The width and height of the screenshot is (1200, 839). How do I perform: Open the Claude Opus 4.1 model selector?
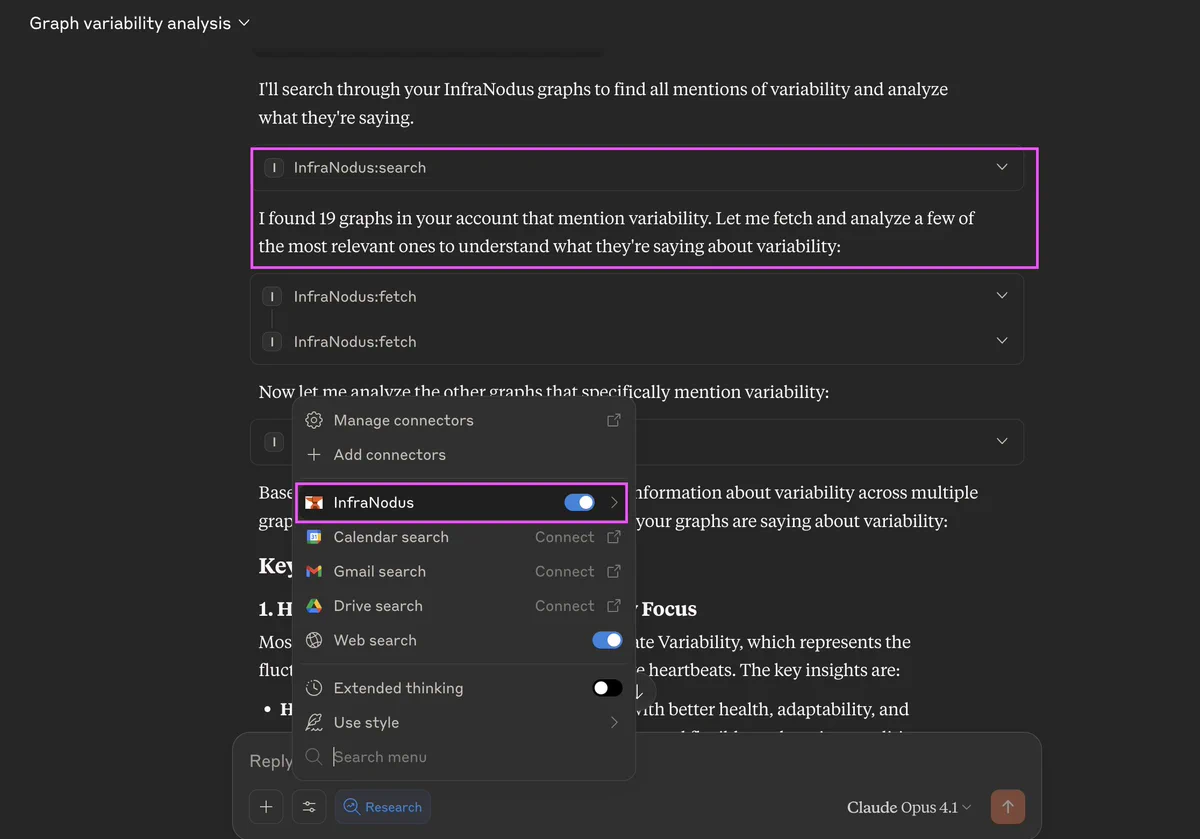pos(909,807)
